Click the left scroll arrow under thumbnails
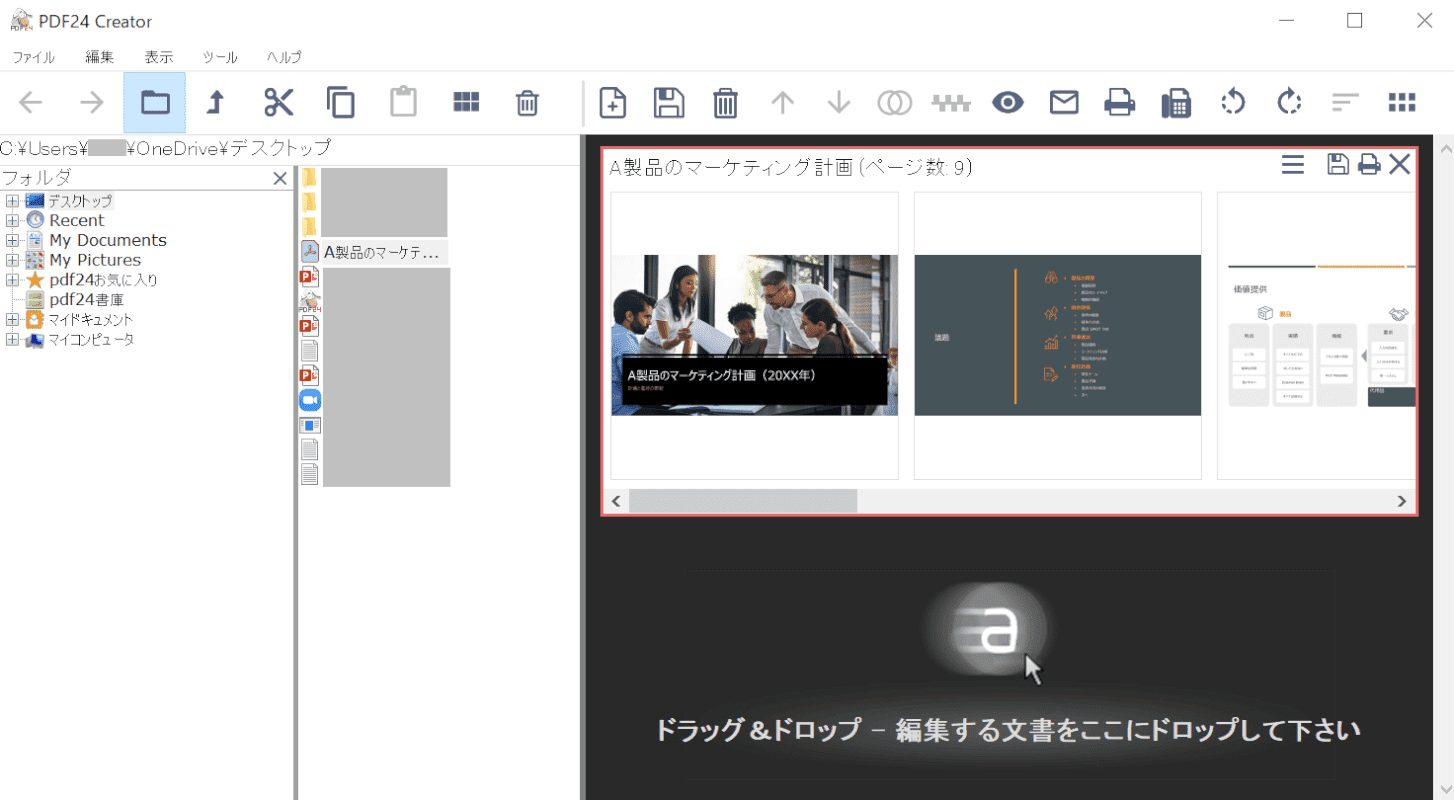The height and width of the screenshot is (800, 1454). [617, 501]
